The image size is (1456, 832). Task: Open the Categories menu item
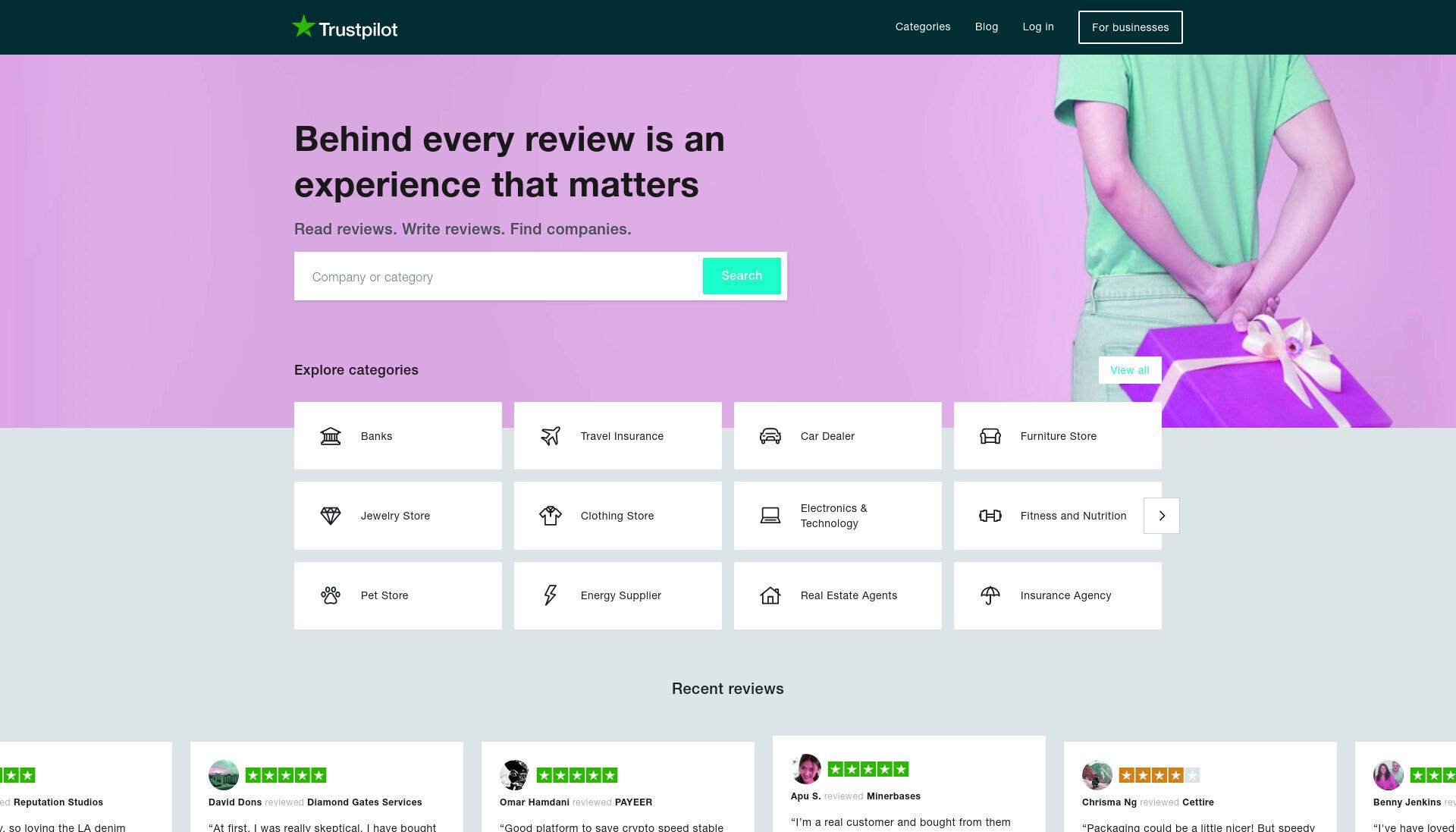[923, 27]
